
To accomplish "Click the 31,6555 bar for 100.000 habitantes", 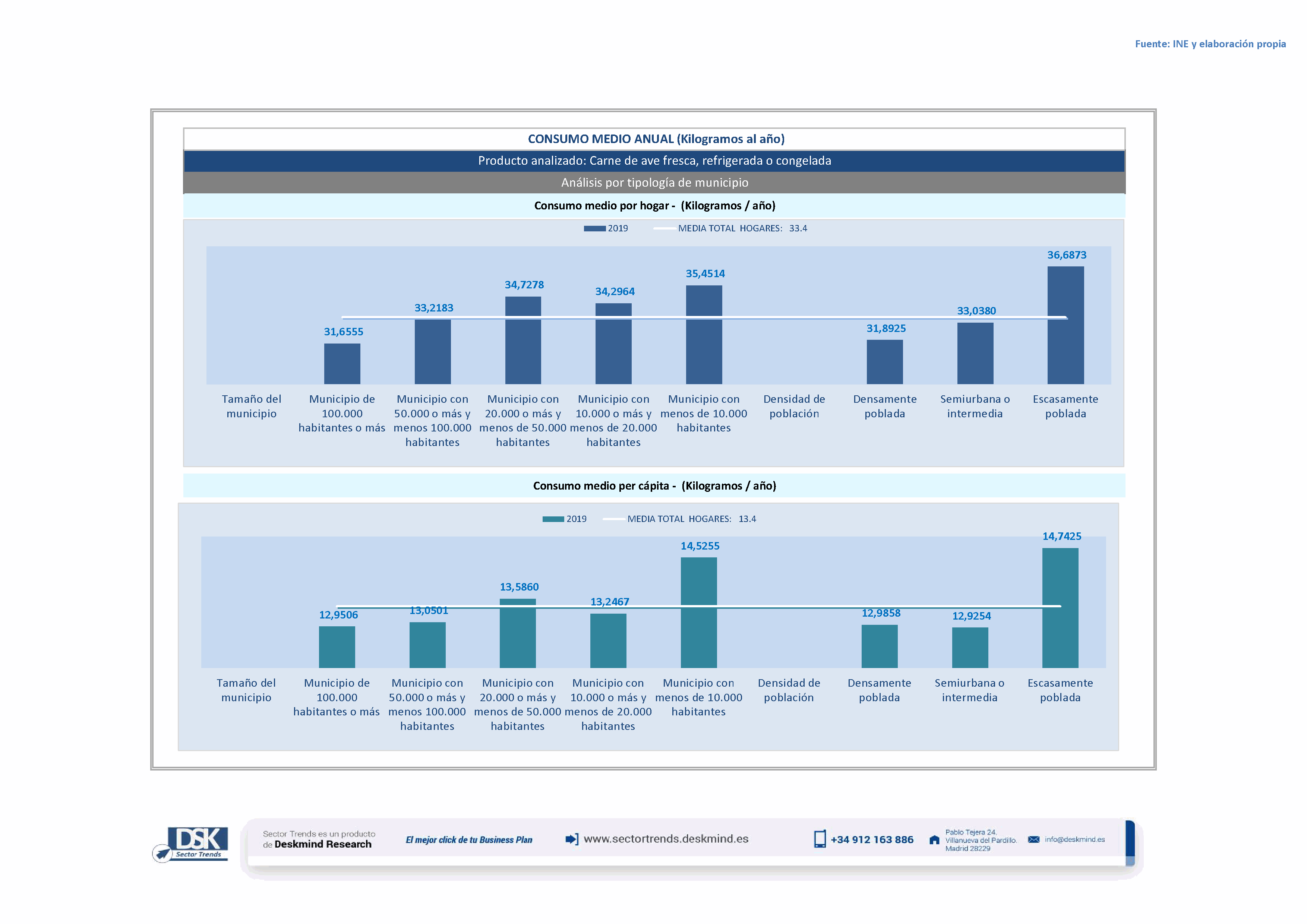I will click(x=342, y=364).
